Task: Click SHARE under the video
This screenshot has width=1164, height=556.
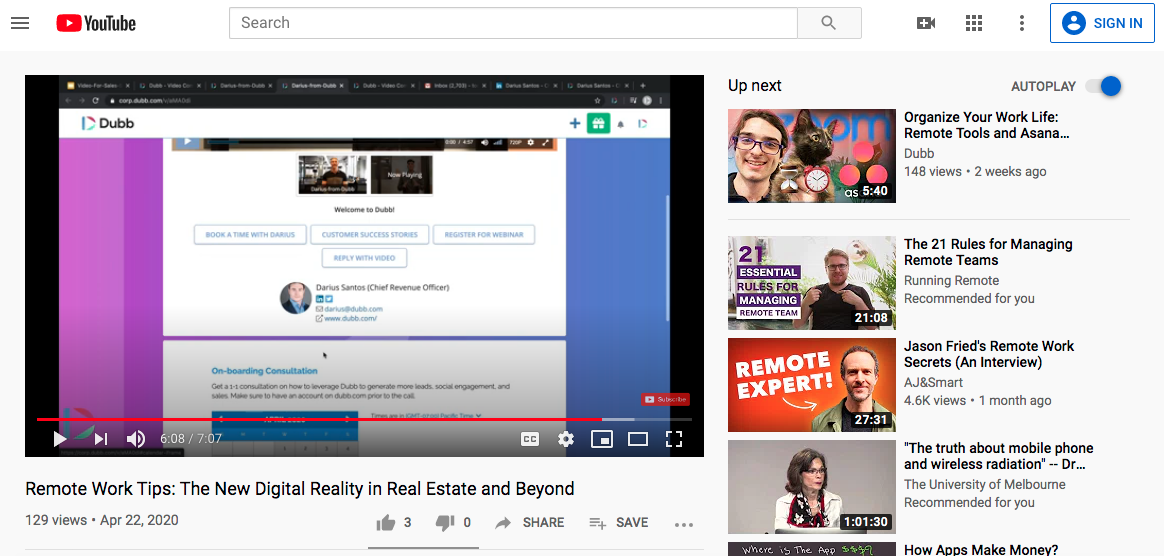Action: [x=529, y=523]
